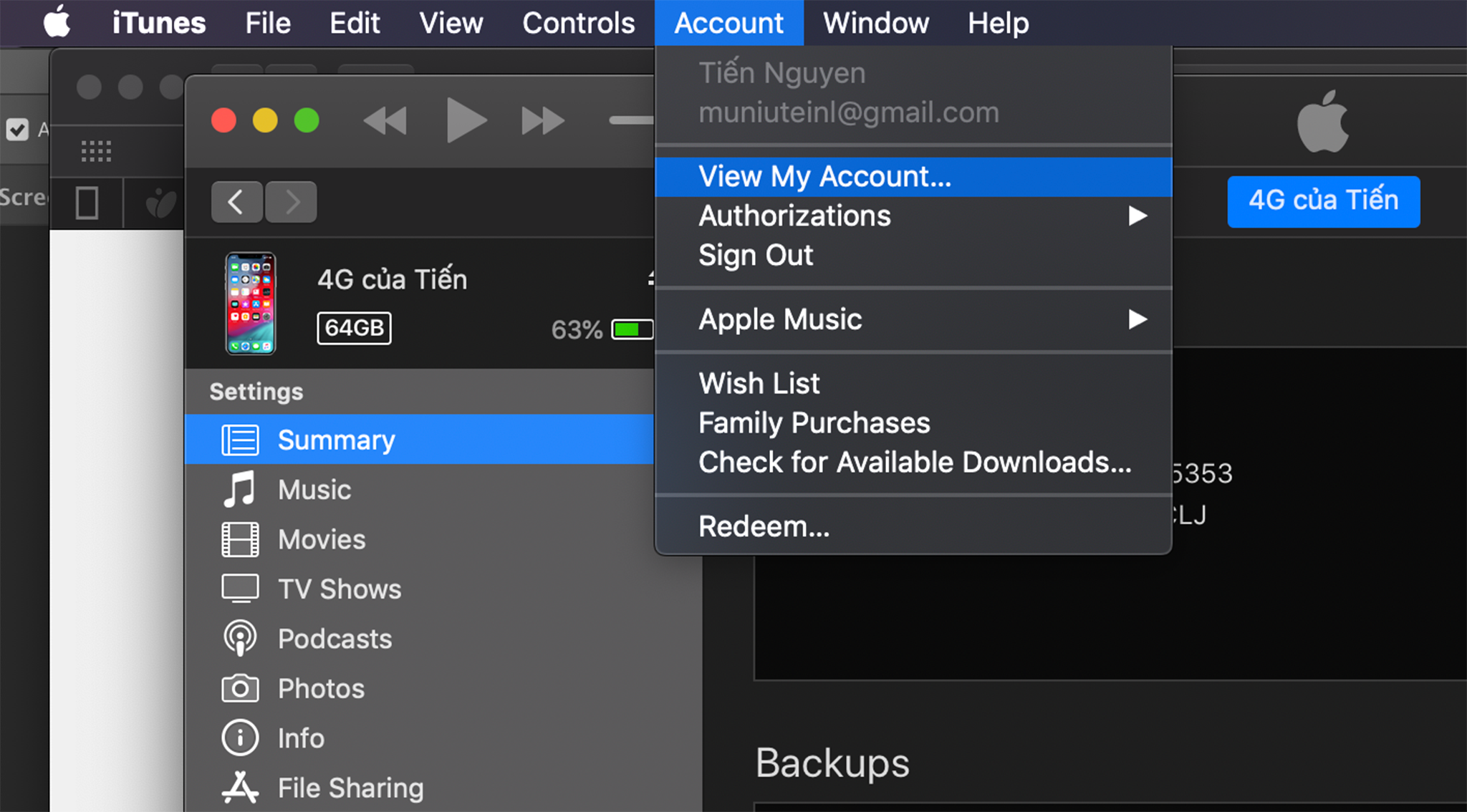Click the Podcasts icon
The height and width of the screenshot is (812, 1467).
[240, 639]
